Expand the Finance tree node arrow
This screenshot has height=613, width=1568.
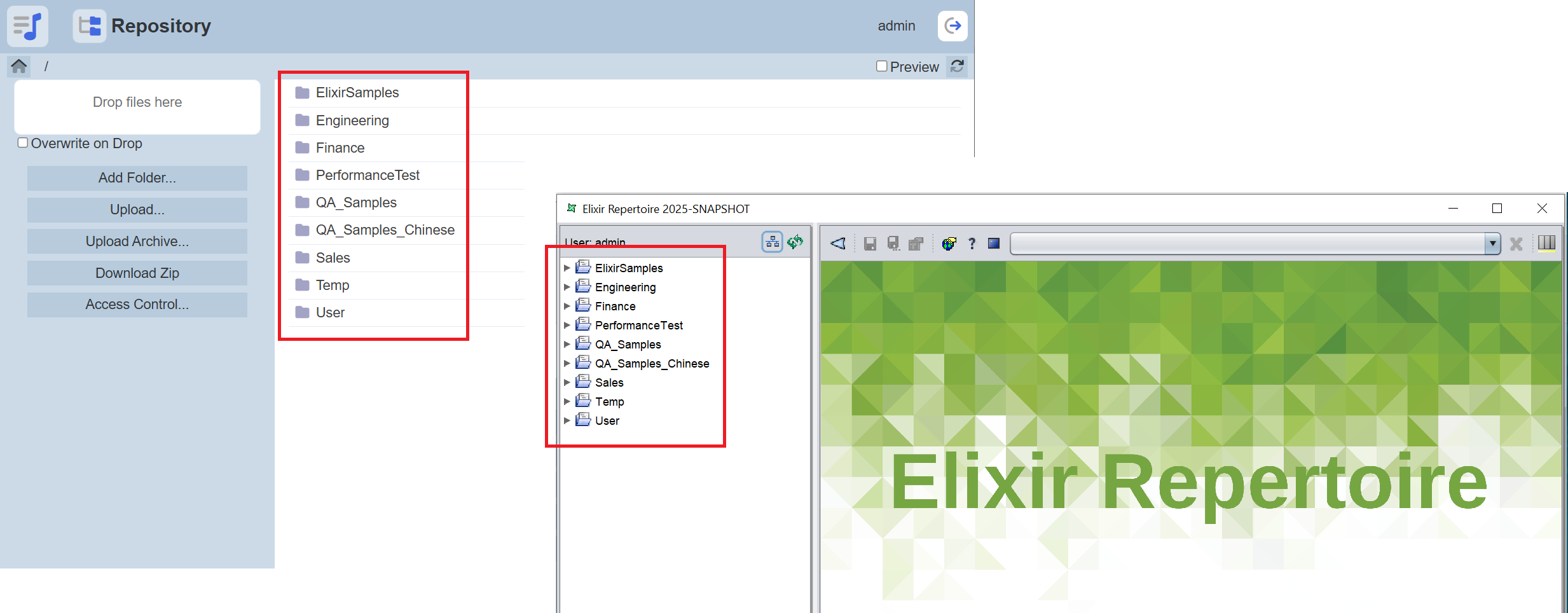(x=567, y=306)
